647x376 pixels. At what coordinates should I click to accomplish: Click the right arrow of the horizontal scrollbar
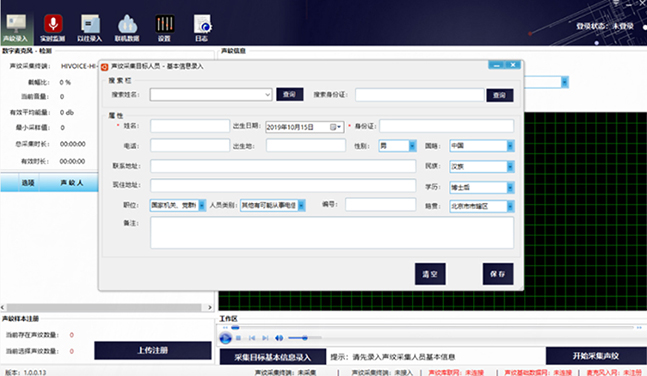[210, 307]
